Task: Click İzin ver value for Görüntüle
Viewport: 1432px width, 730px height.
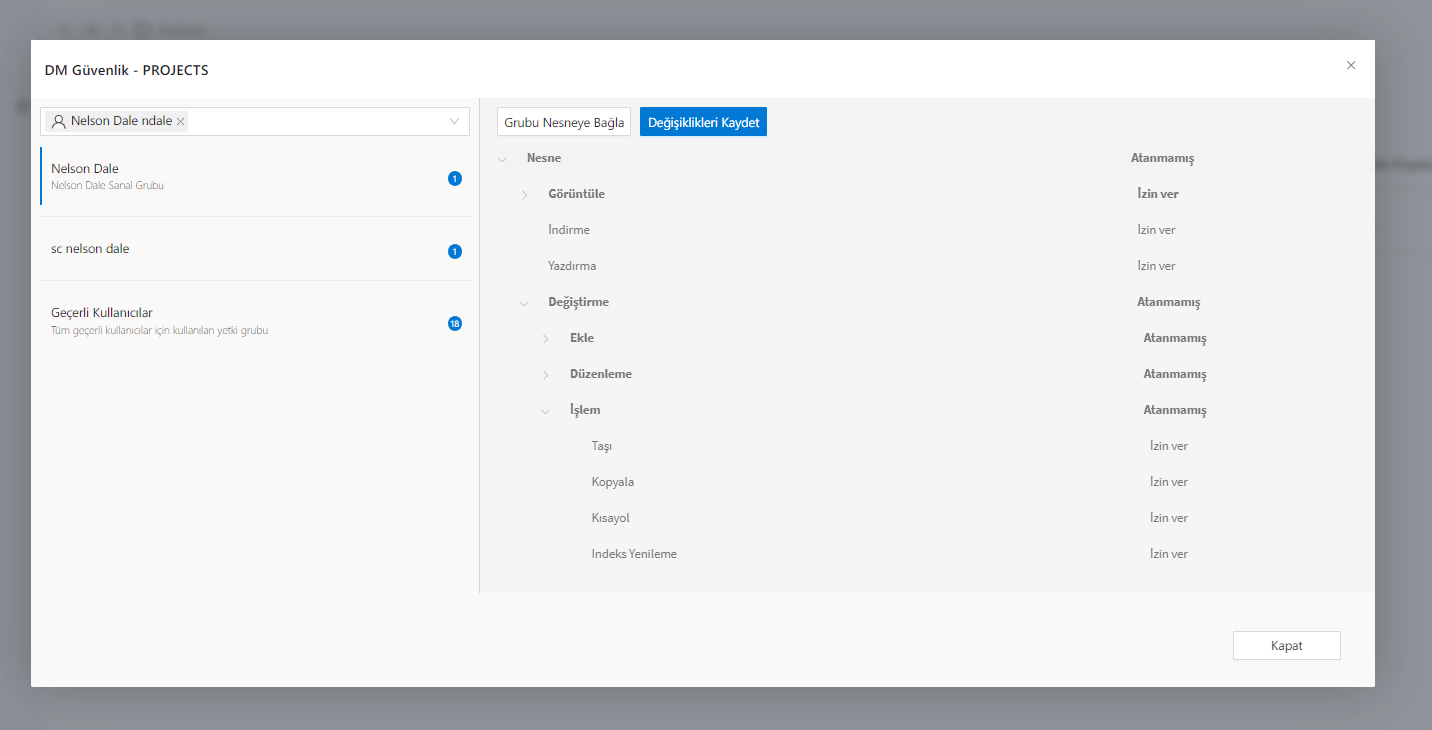Action: pos(1158,194)
